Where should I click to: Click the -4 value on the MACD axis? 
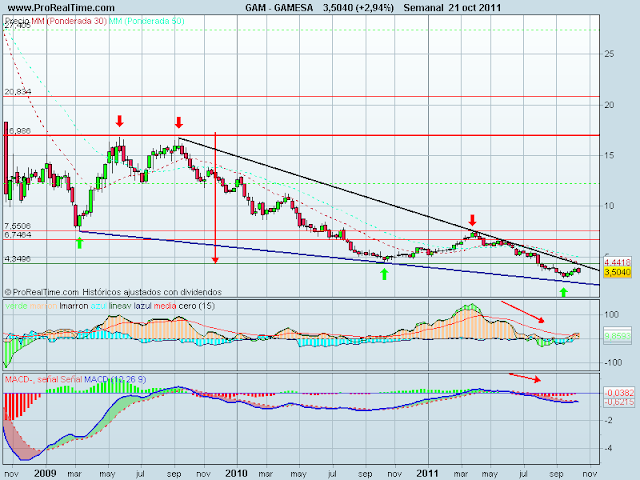(608, 448)
